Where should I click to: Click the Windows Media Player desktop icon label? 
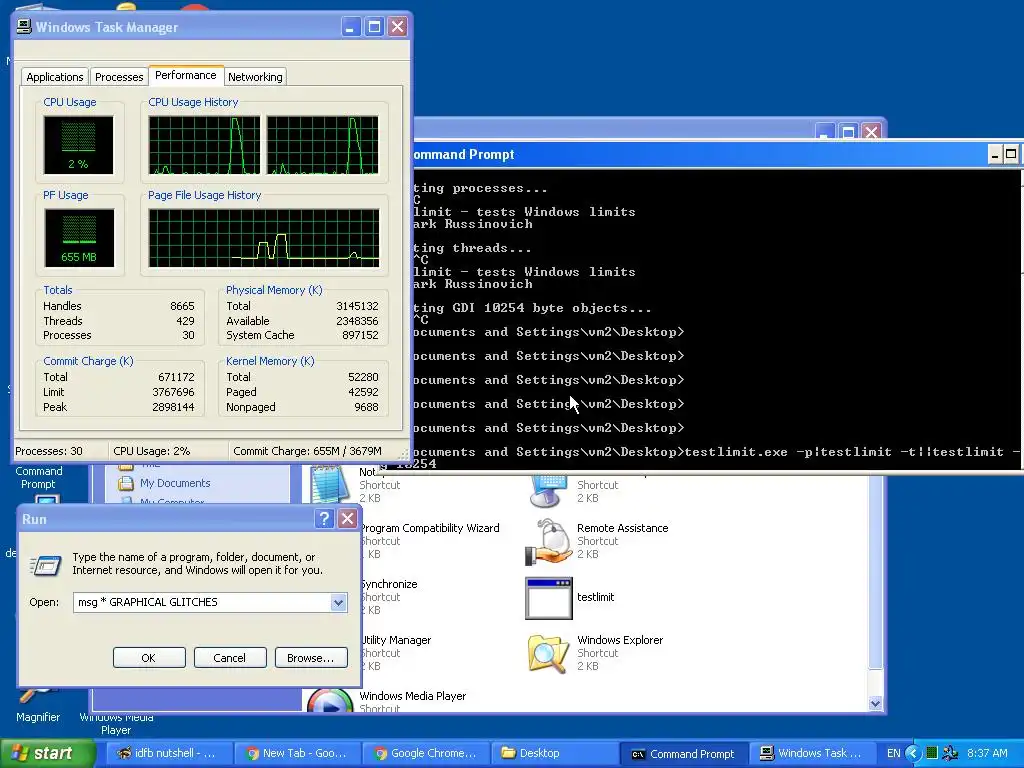(116, 724)
